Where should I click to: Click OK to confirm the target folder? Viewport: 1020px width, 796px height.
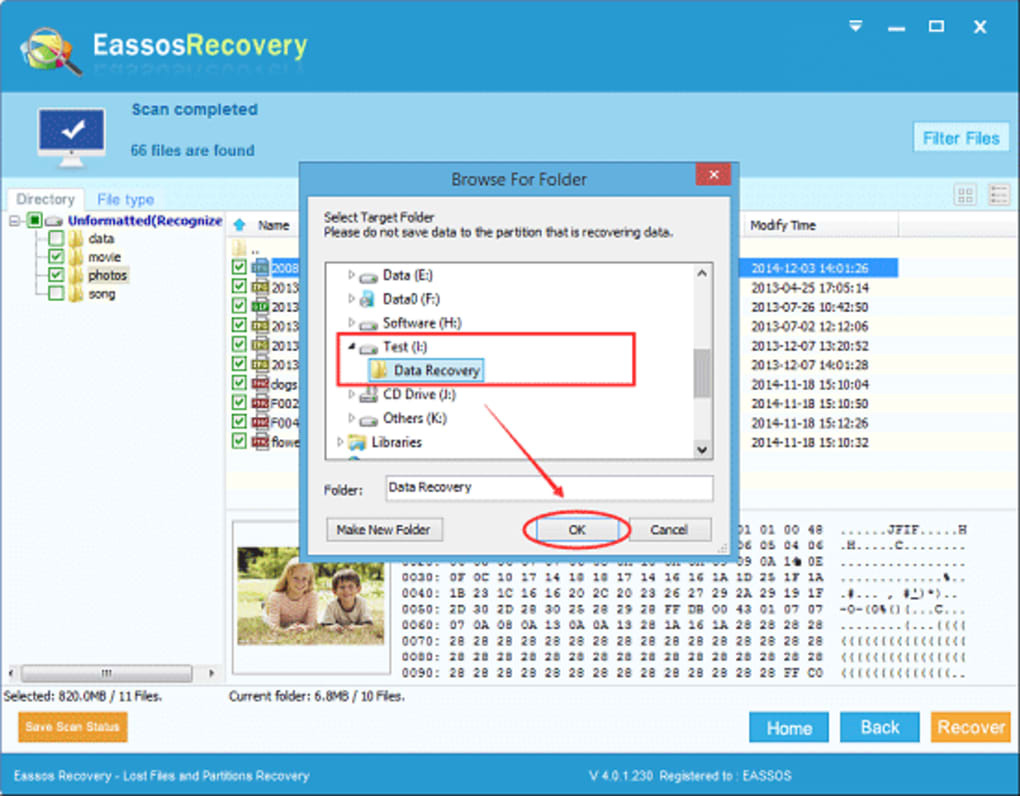[x=576, y=530]
